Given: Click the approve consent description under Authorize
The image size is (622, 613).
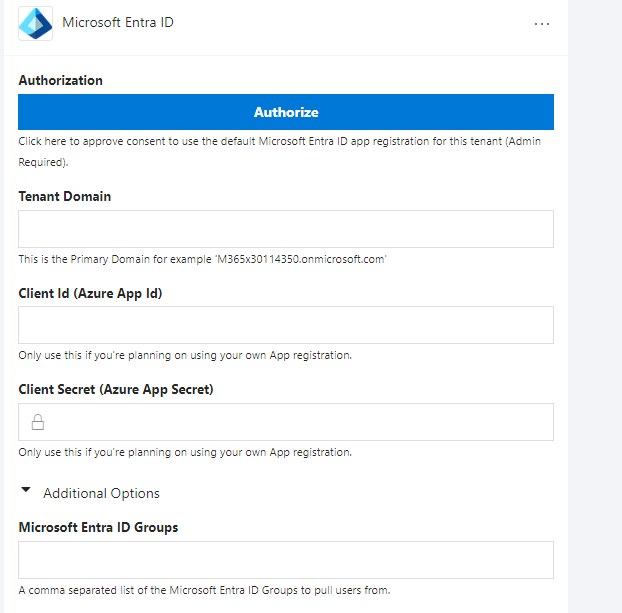Looking at the screenshot, I should 279,152.
